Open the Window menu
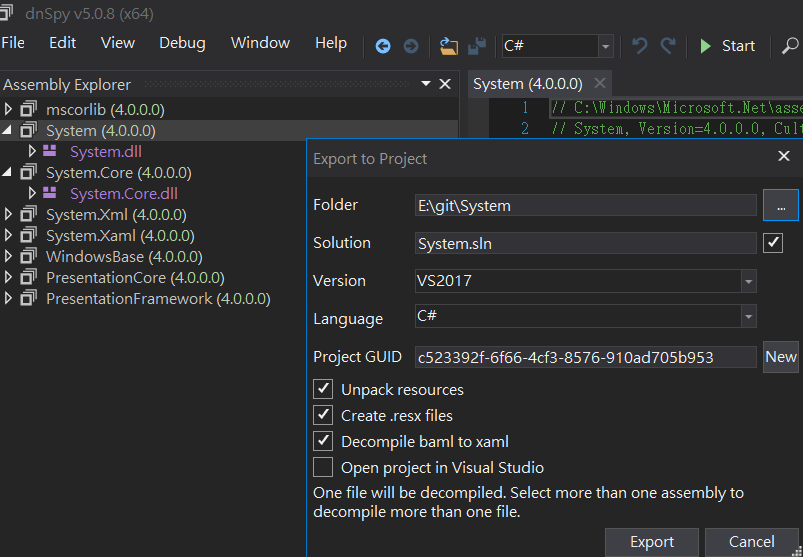803x557 pixels. click(x=260, y=43)
